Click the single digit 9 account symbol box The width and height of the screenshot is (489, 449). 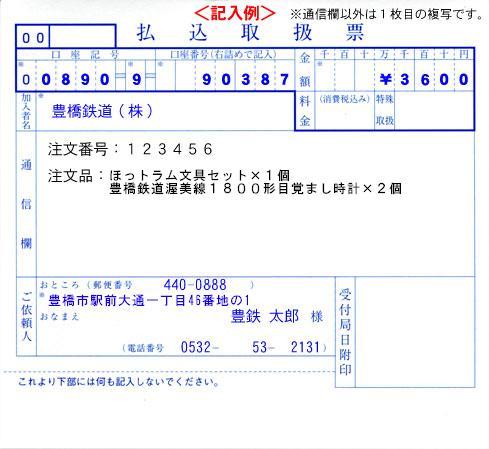[136, 80]
